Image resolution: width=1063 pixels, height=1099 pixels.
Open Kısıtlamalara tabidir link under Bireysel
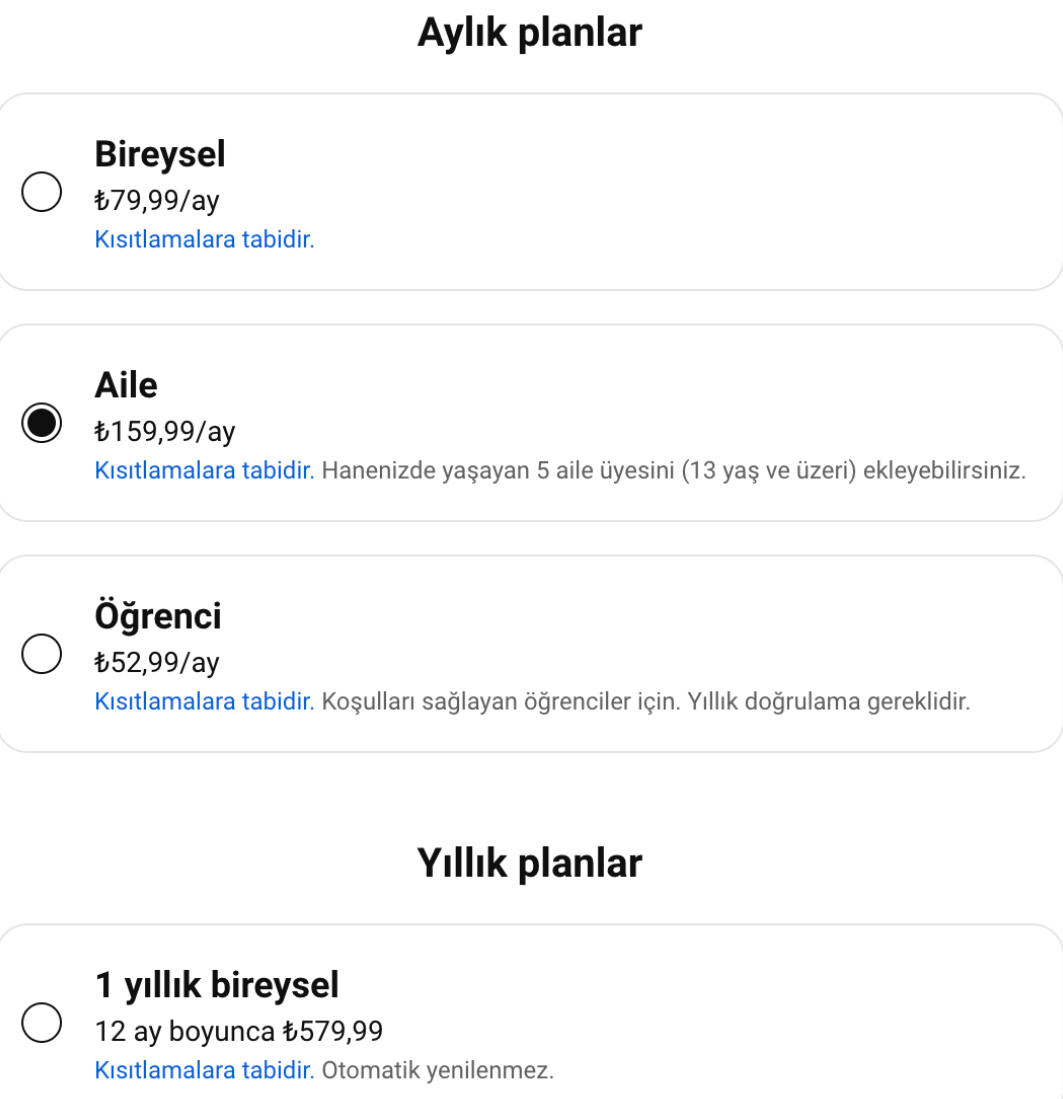pyautogui.click(x=204, y=240)
